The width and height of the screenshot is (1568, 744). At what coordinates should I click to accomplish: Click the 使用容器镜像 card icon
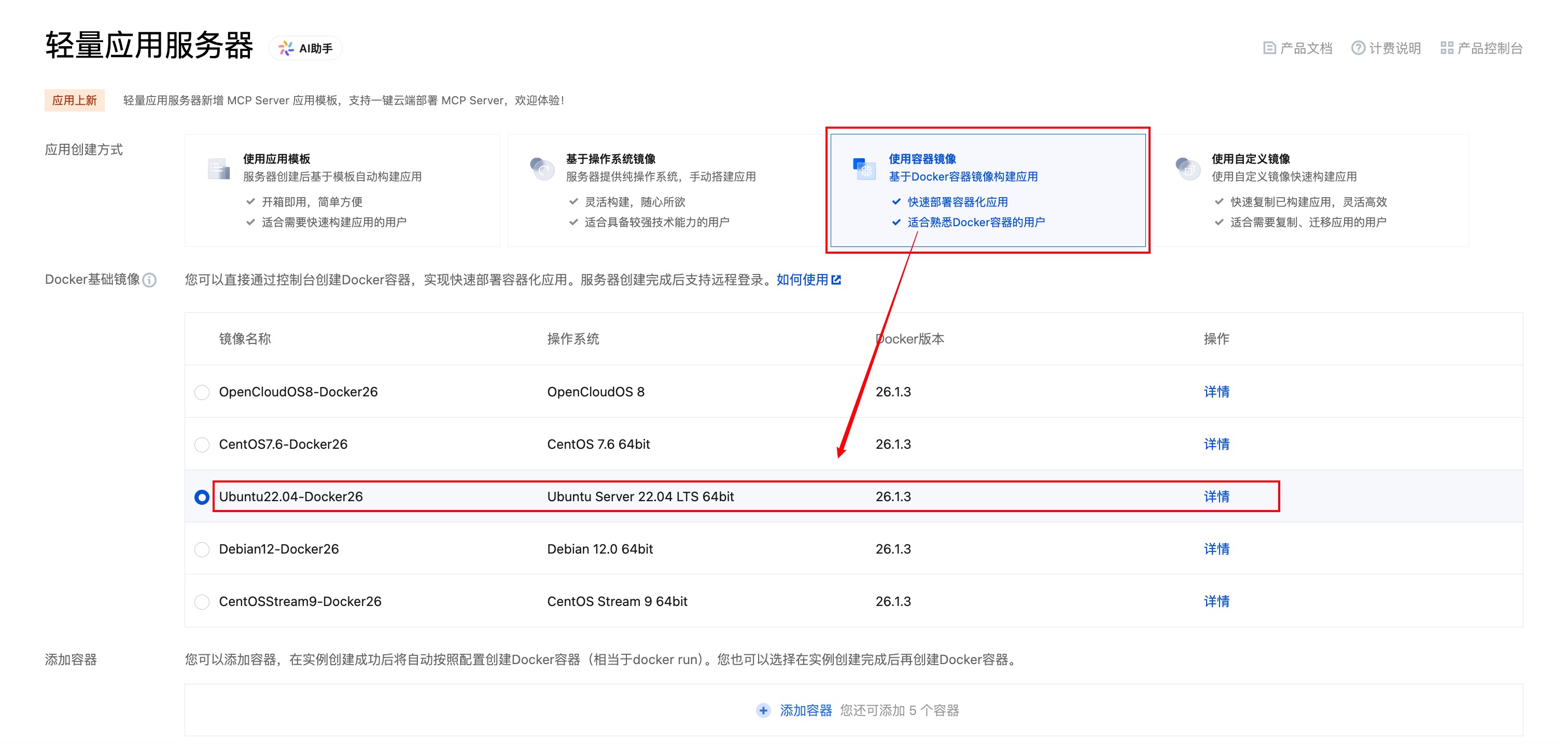point(864,169)
